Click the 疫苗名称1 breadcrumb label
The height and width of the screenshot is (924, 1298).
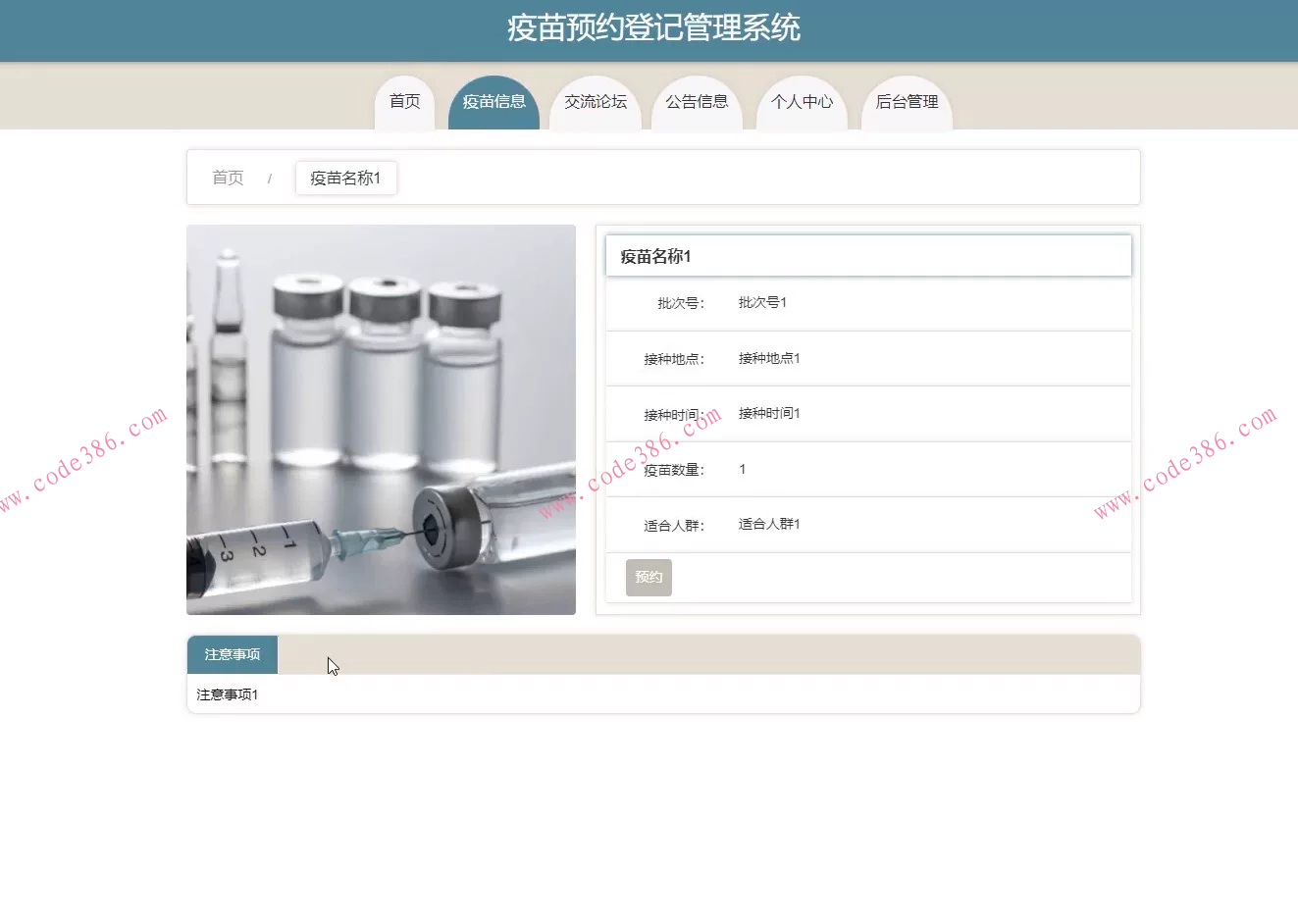(345, 178)
